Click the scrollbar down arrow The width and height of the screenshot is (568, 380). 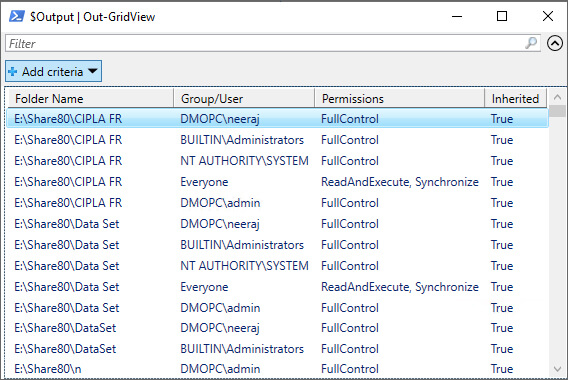pyautogui.click(x=557, y=369)
